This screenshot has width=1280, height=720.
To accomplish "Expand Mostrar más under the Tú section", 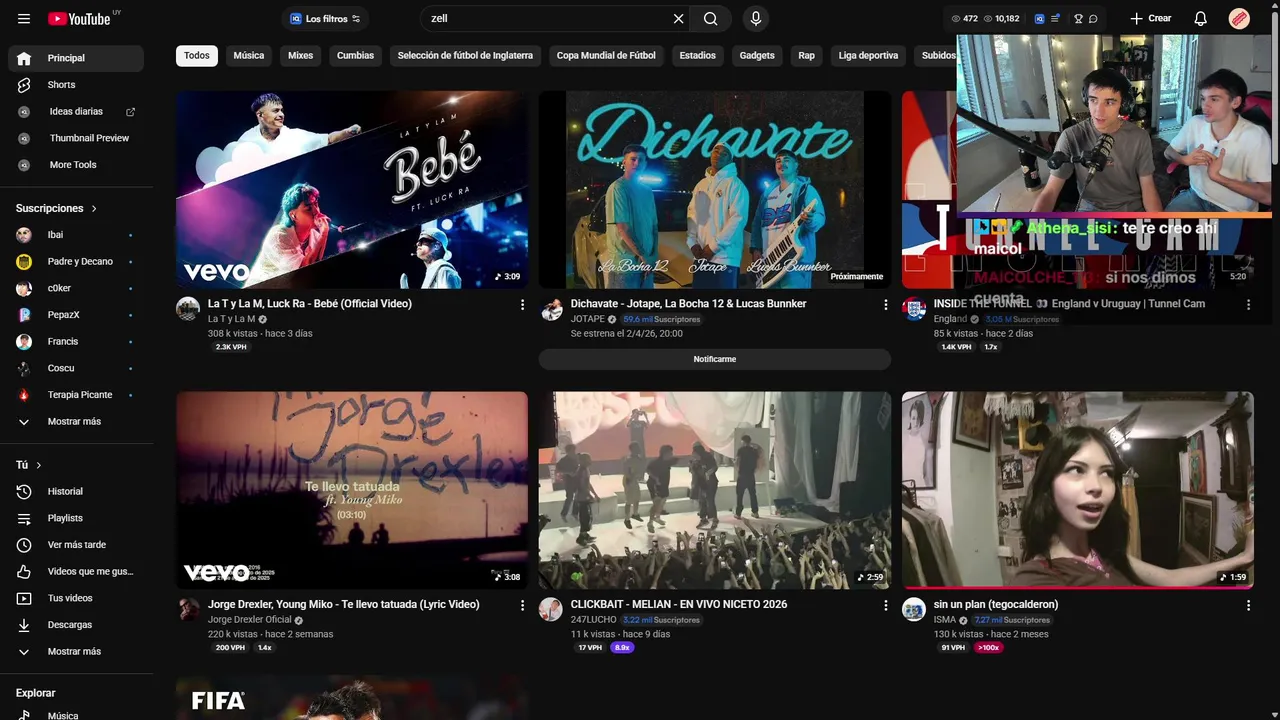I will 76,652.
